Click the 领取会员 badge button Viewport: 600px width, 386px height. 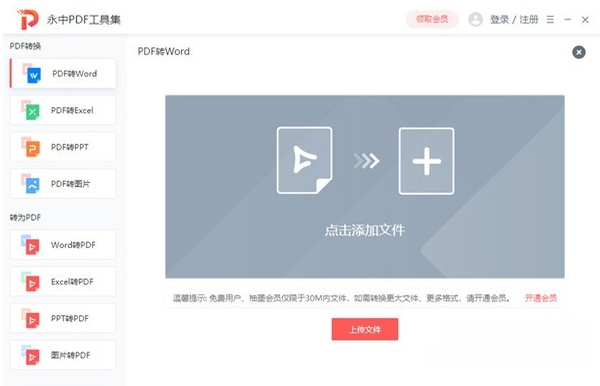(x=432, y=19)
